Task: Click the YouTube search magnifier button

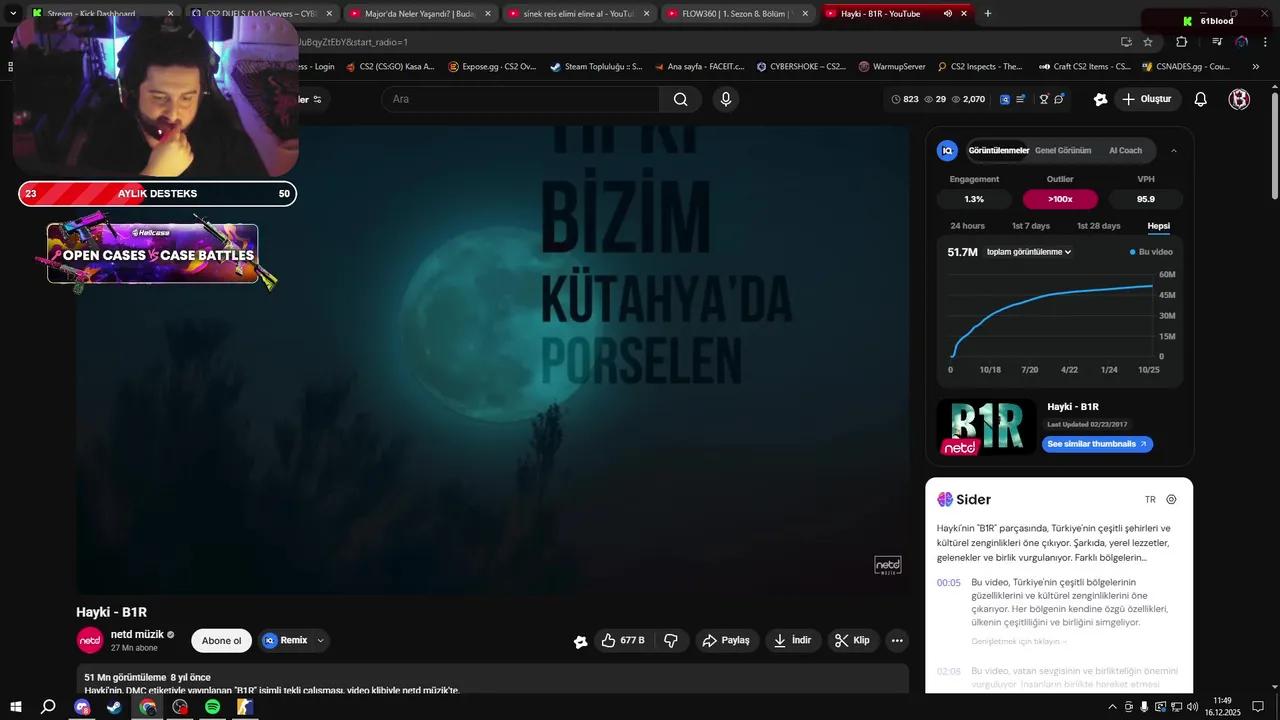Action: (680, 99)
